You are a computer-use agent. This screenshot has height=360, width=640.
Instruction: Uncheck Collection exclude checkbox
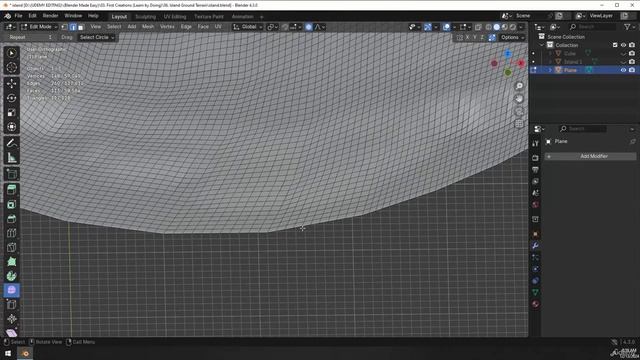[615, 45]
